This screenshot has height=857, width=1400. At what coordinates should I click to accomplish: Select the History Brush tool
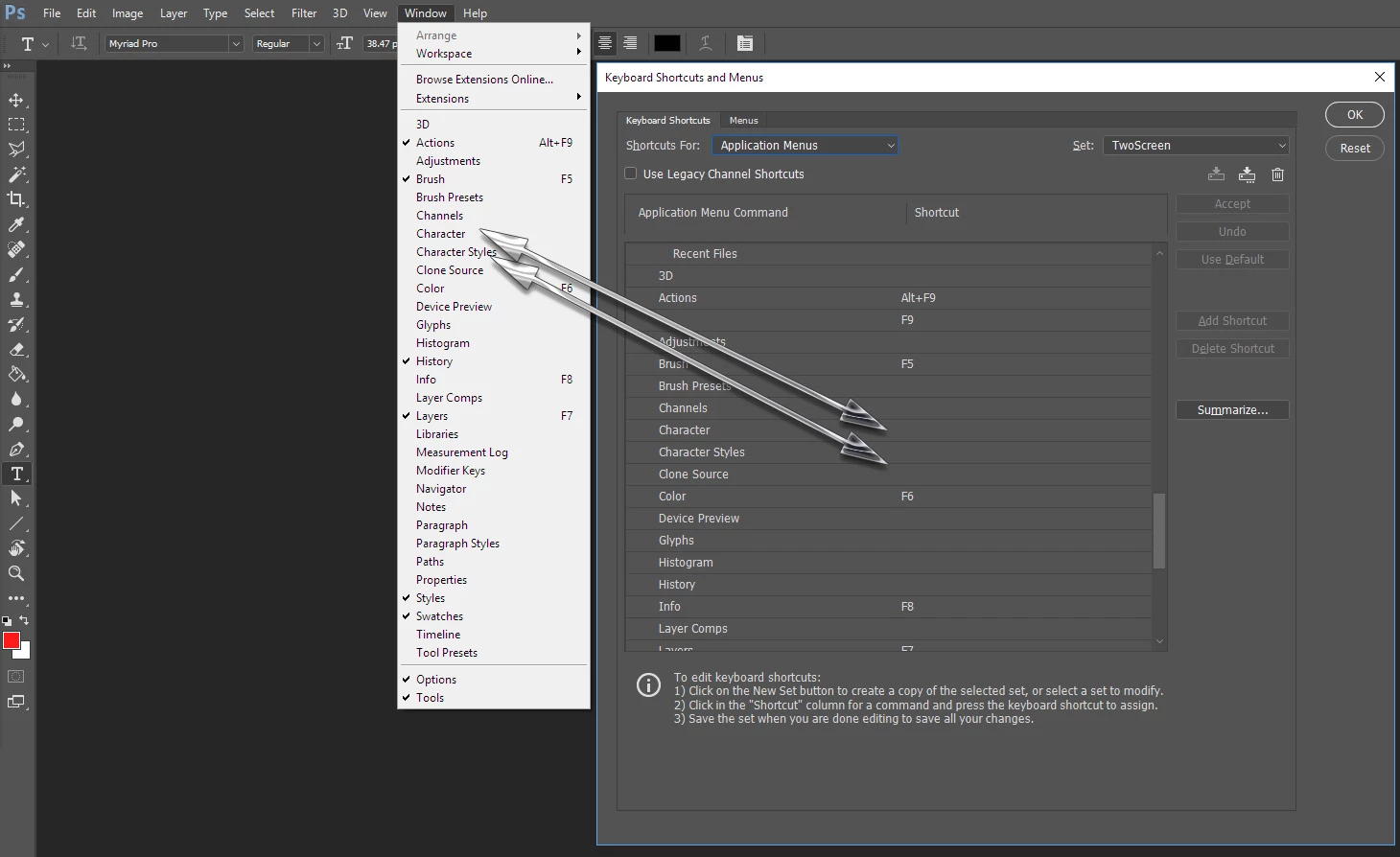16,324
